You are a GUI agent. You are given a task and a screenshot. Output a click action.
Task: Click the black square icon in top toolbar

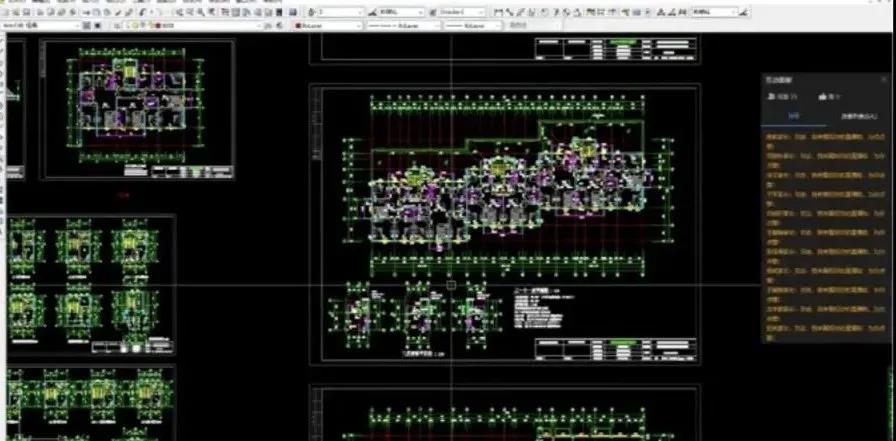[x=279, y=12]
